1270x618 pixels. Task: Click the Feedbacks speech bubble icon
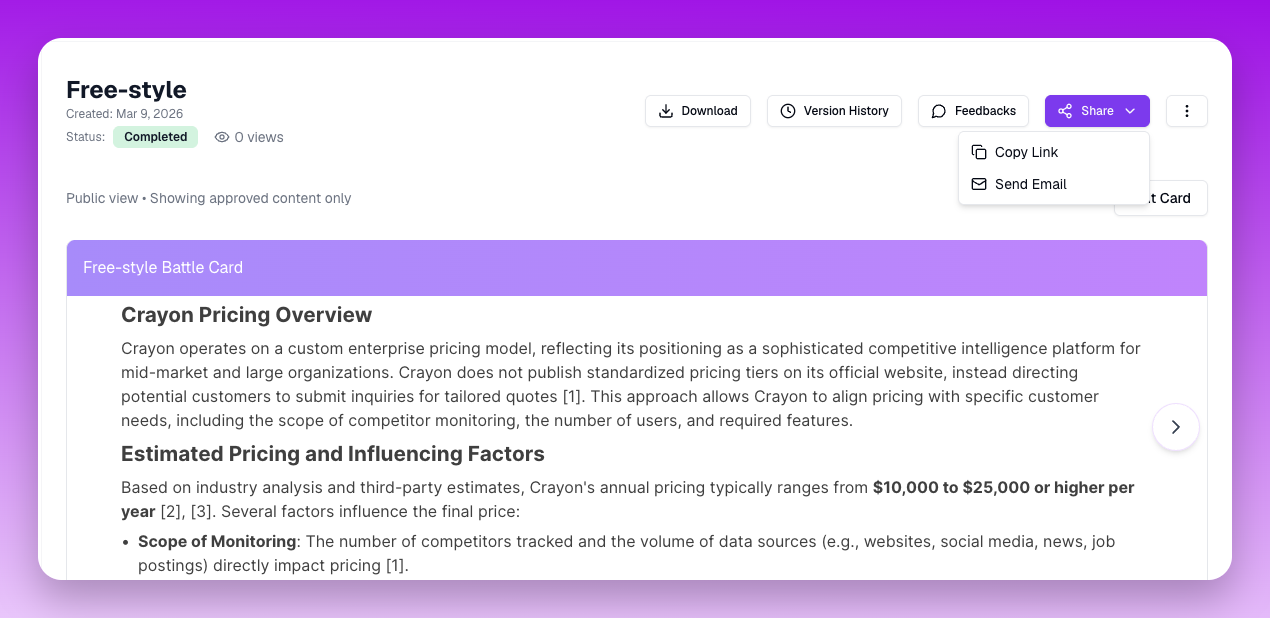[x=939, y=111]
